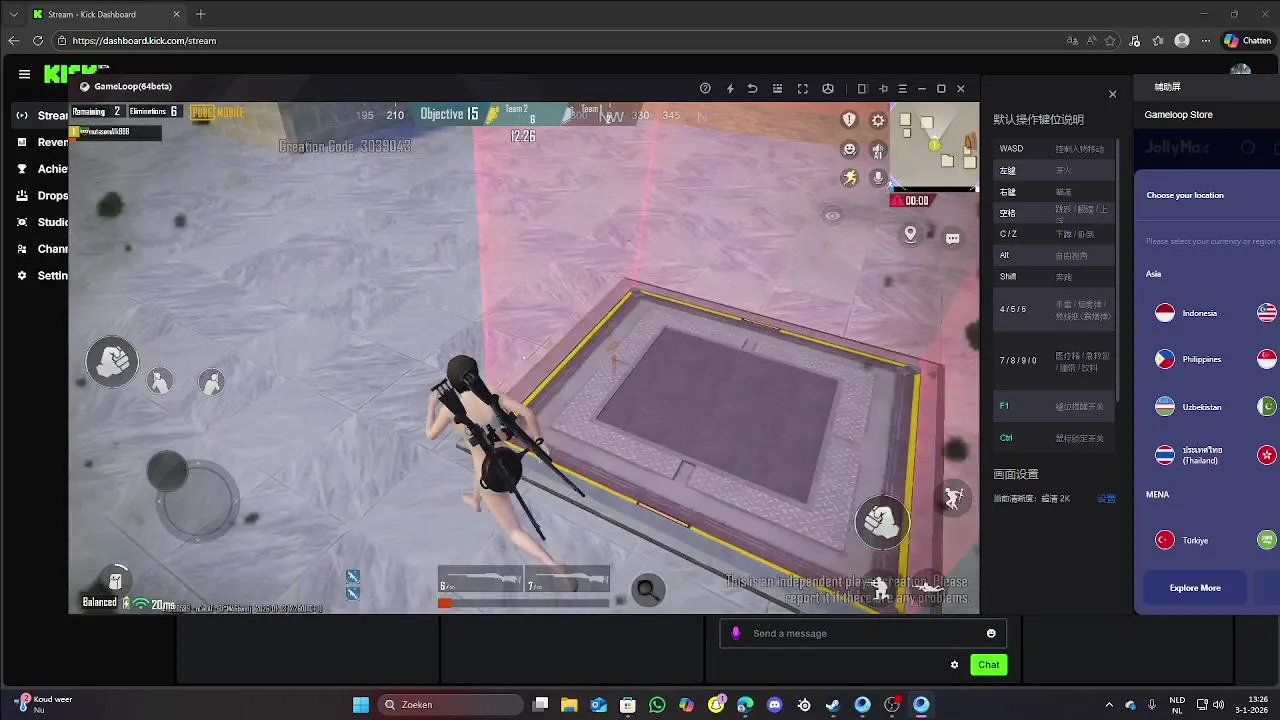Screen dimensions: 1280x720
Task: Click Explore More button
Action: 1195,588
